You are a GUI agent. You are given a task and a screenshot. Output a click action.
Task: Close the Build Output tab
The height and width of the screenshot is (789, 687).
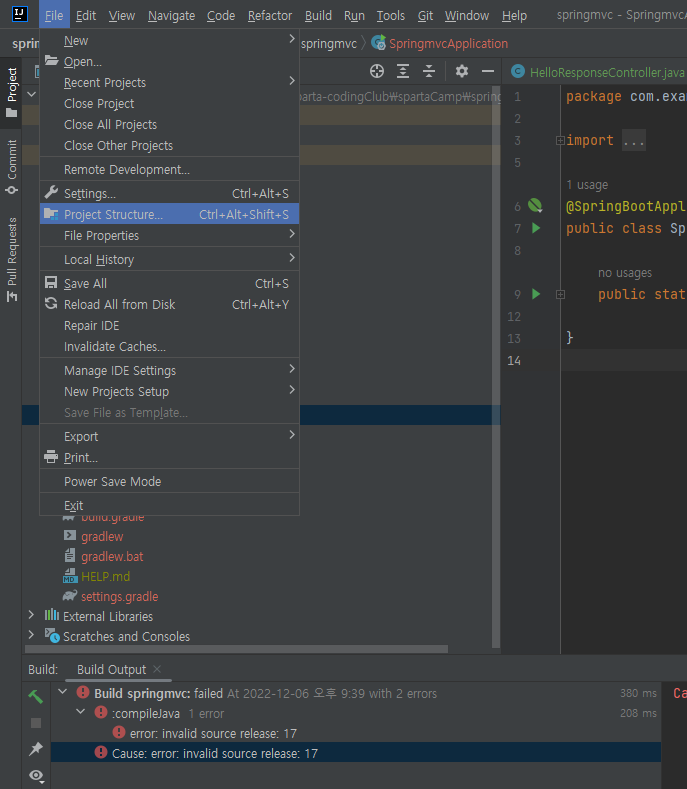(157, 669)
